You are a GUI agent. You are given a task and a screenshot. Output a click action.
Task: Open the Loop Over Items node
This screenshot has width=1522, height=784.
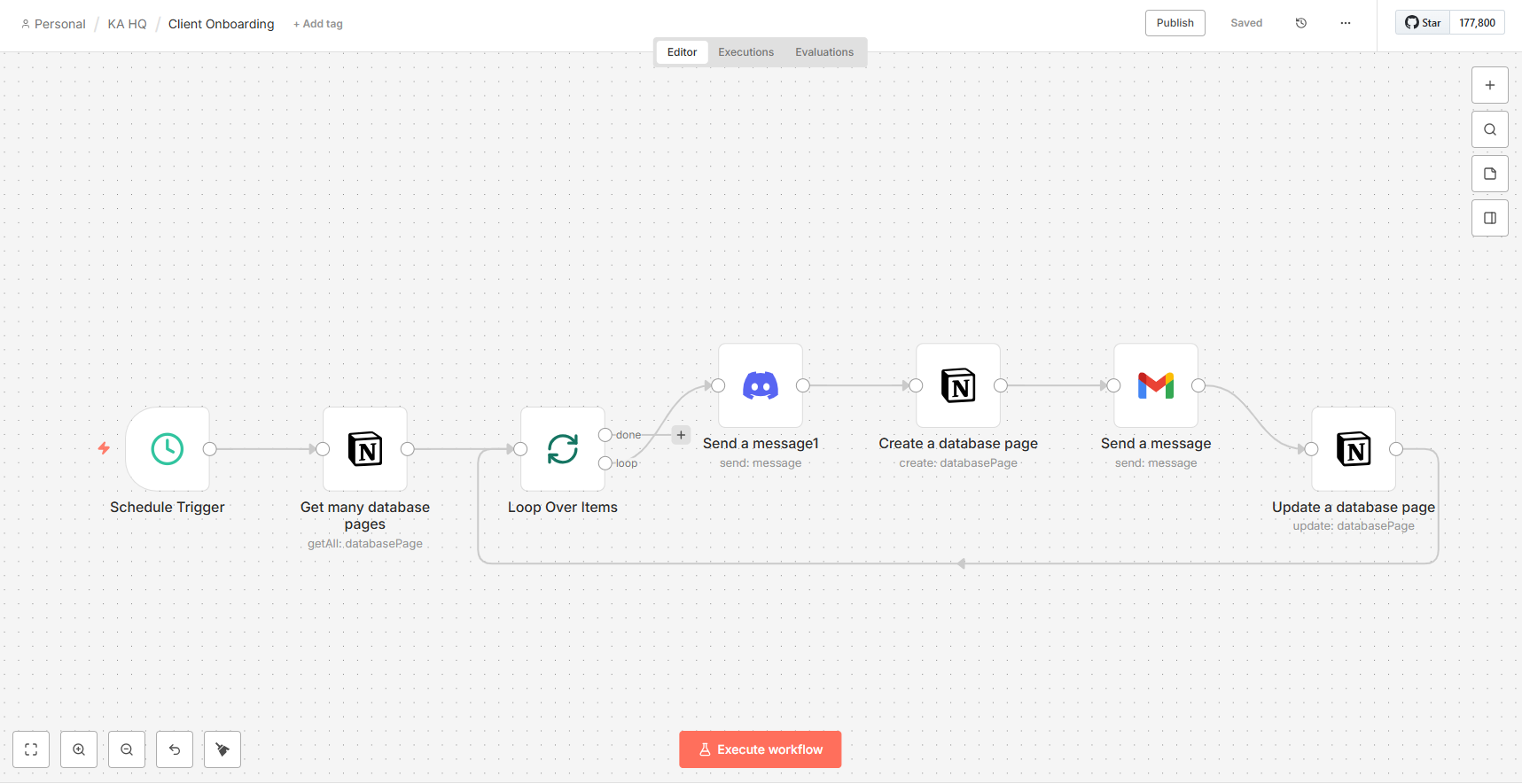click(x=563, y=449)
